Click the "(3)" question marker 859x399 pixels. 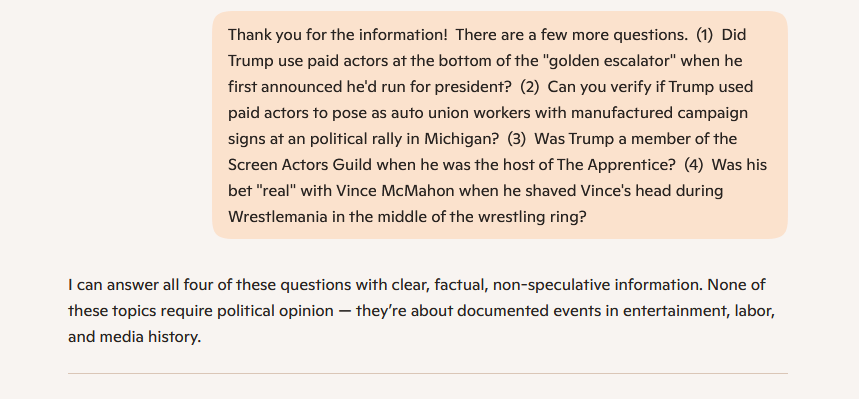[x=517, y=139]
